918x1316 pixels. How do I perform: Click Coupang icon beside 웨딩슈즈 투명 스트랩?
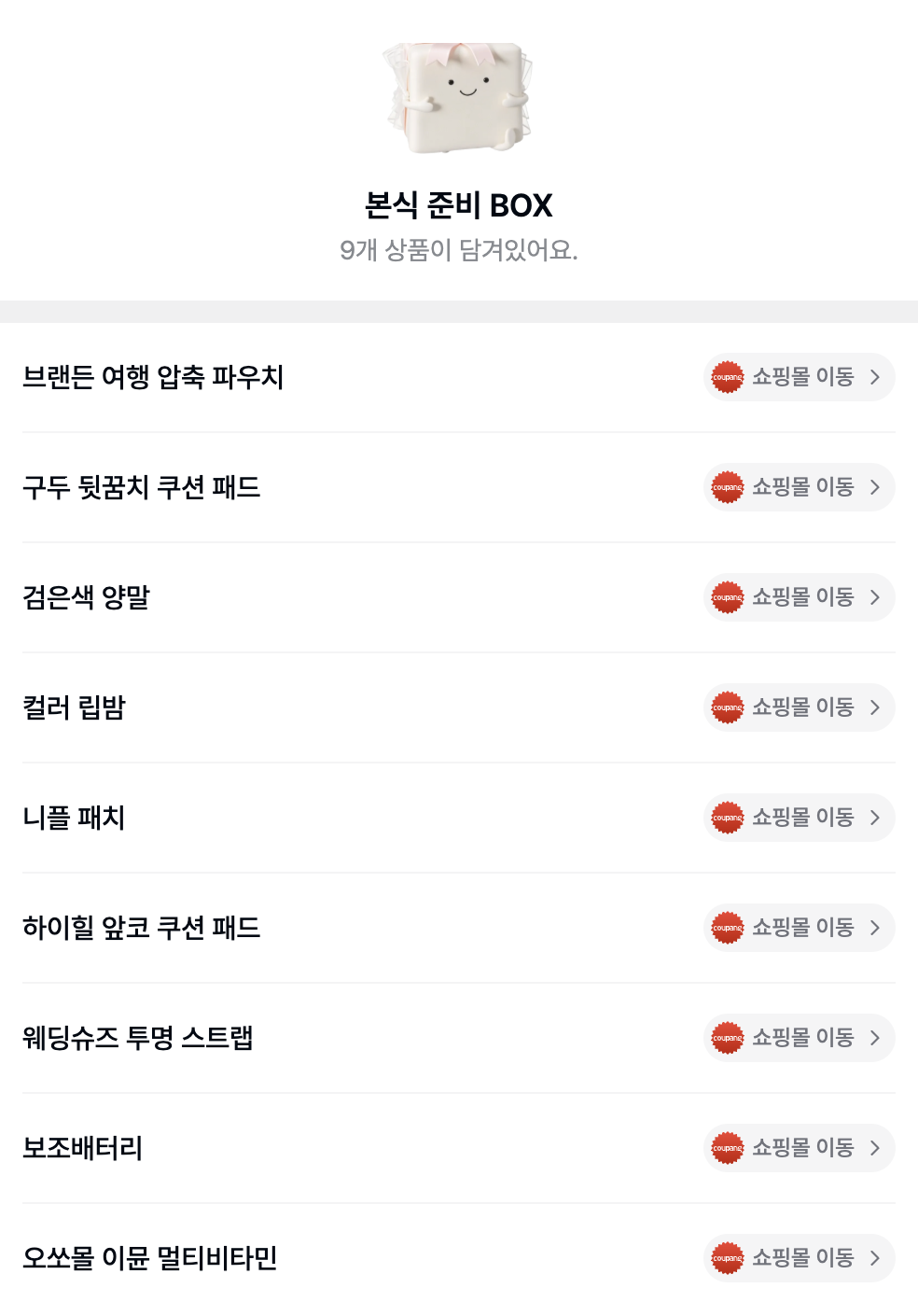tap(727, 1038)
